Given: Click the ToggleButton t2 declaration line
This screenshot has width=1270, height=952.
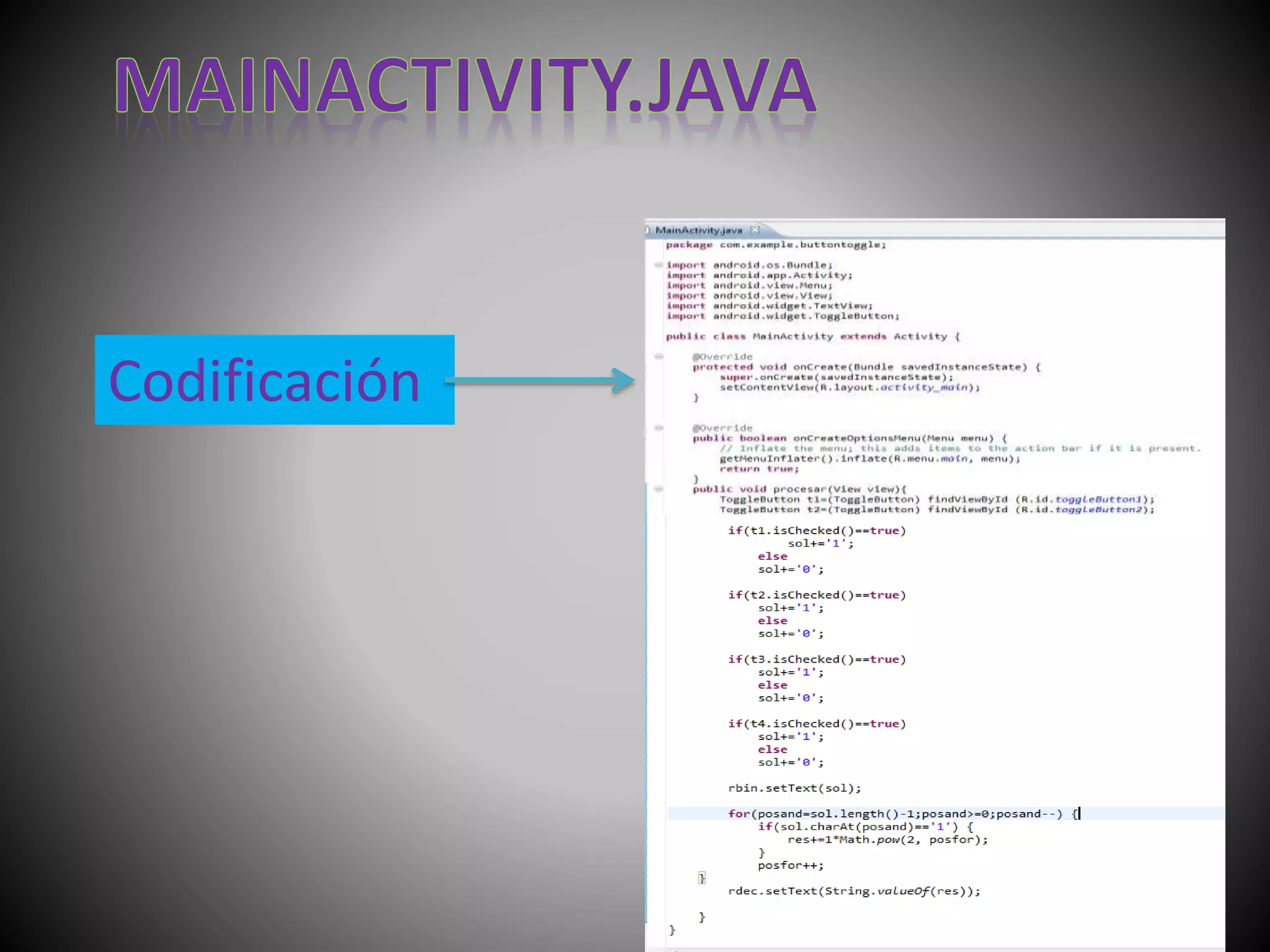Looking at the screenshot, I should pyautogui.click(x=937, y=509).
